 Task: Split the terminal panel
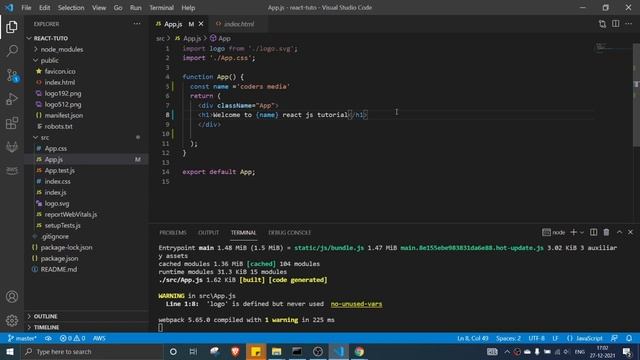[x=593, y=232]
